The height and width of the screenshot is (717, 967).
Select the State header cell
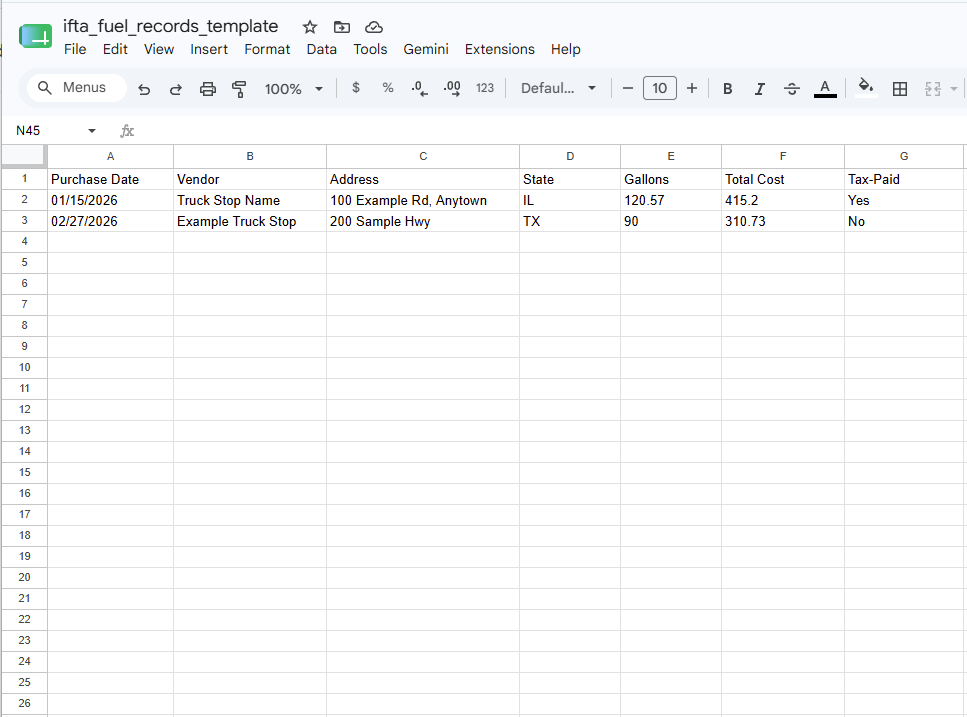click(570, 179)
